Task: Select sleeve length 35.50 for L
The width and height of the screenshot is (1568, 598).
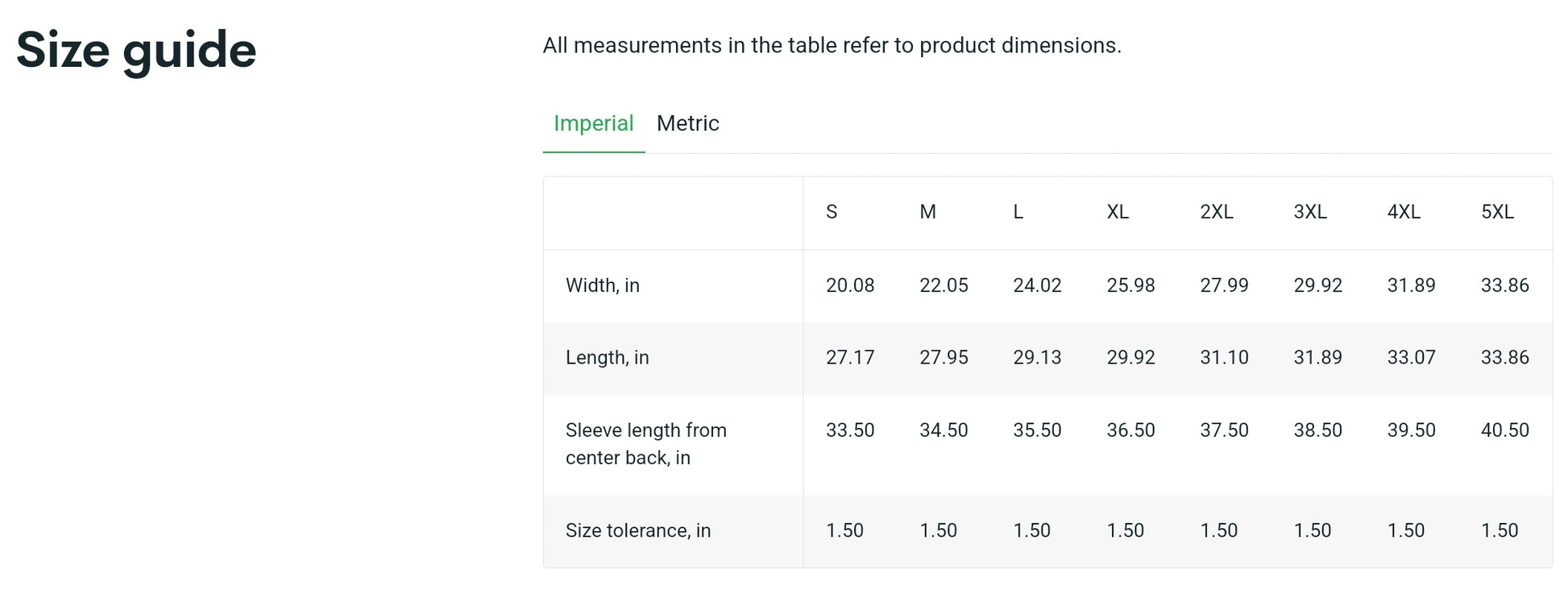Action: [1037, 430]
